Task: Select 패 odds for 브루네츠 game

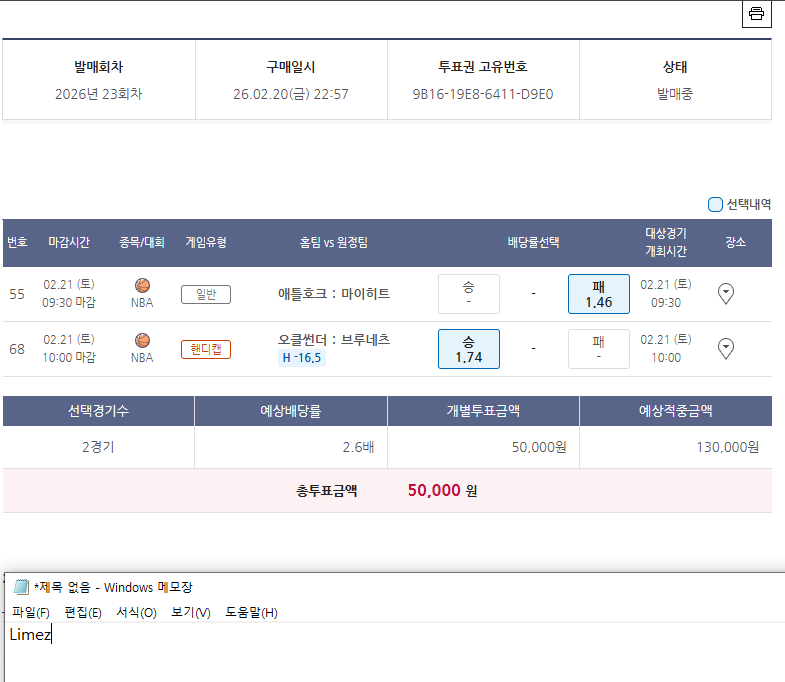Action: point(598,348)
